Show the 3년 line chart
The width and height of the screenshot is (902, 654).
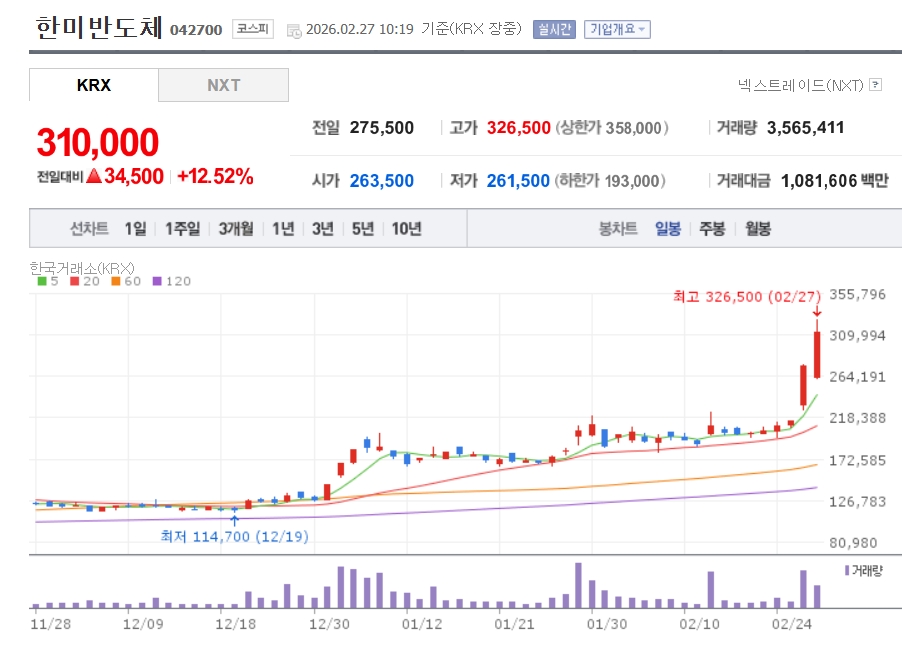(x=322, y=228)
